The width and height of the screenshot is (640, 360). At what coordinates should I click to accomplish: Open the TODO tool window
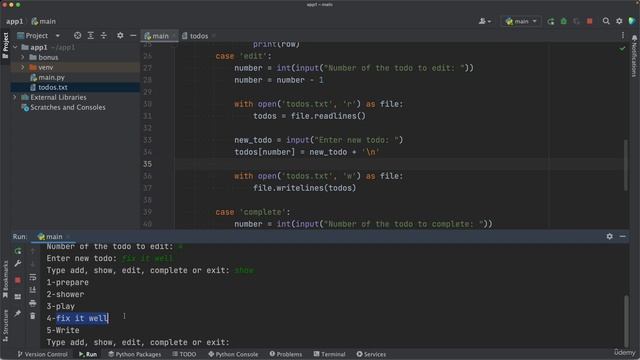[184, 354]
